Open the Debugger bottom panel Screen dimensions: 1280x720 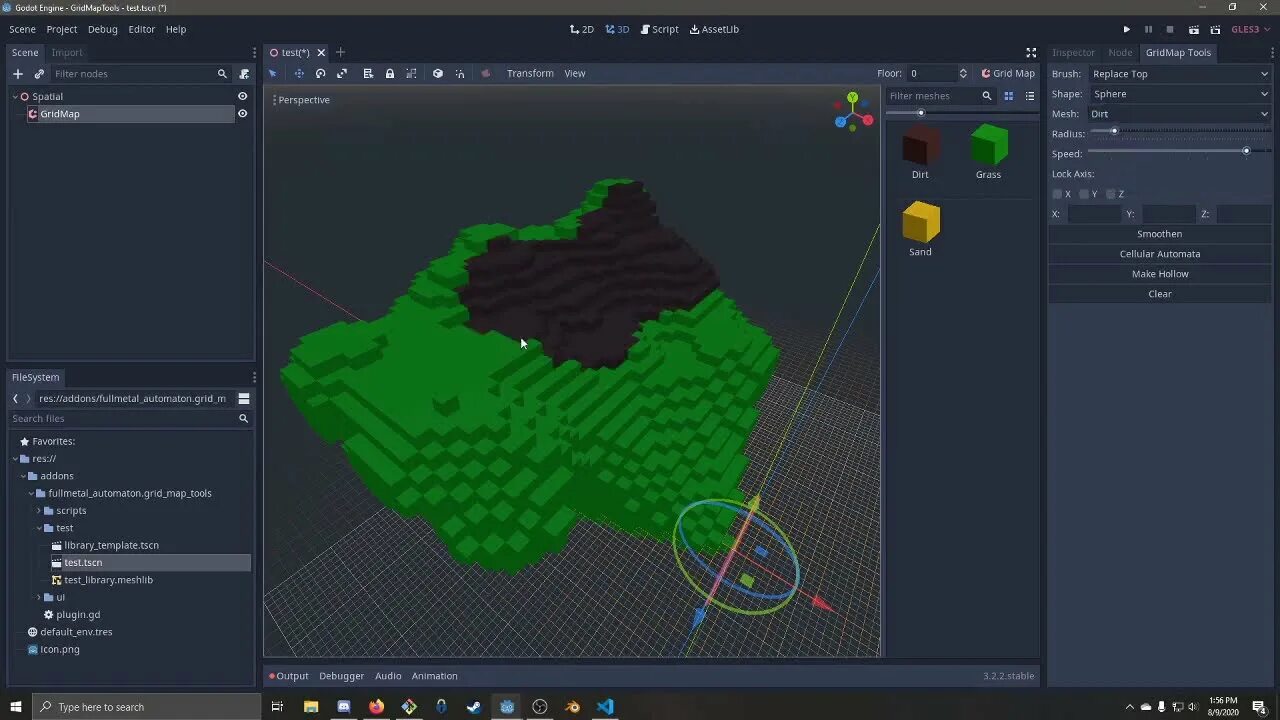click(x=341, y=676)
